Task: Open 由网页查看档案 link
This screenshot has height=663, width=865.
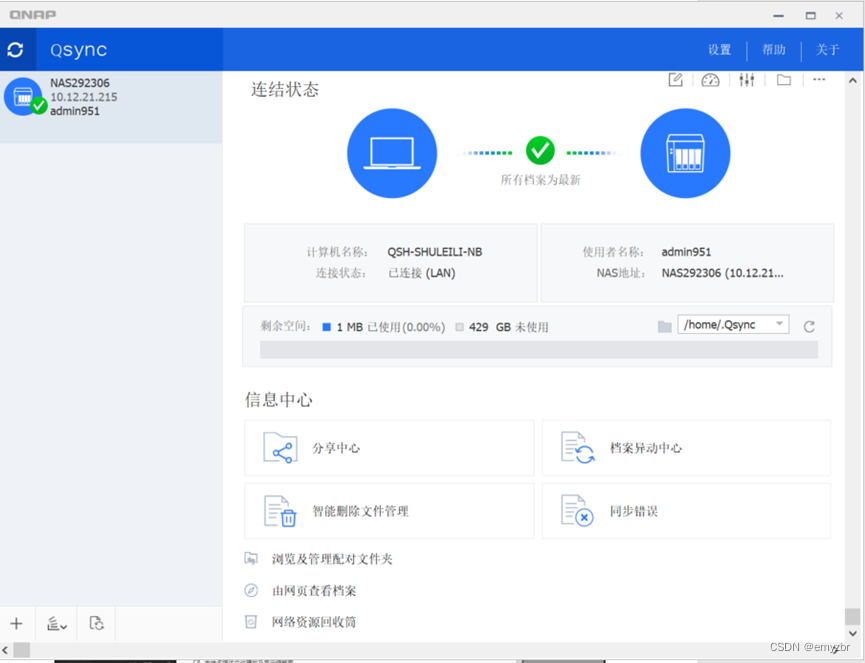Action: 314,591
